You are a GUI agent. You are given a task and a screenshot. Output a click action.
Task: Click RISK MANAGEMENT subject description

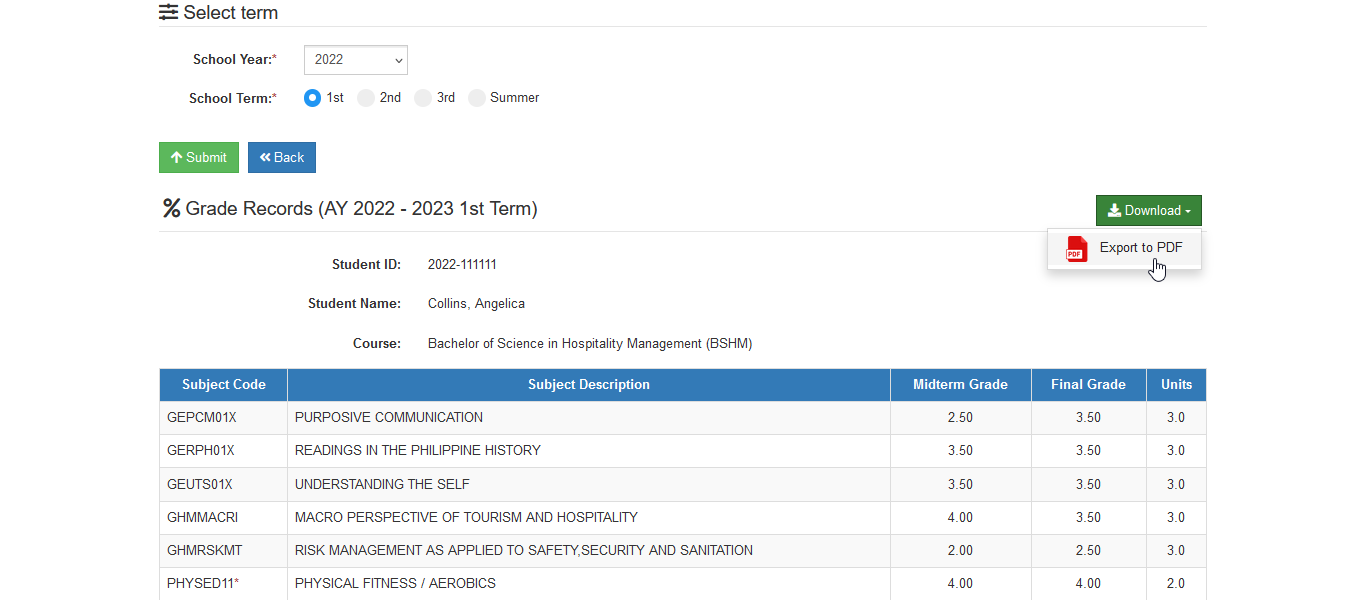[524, 551]
